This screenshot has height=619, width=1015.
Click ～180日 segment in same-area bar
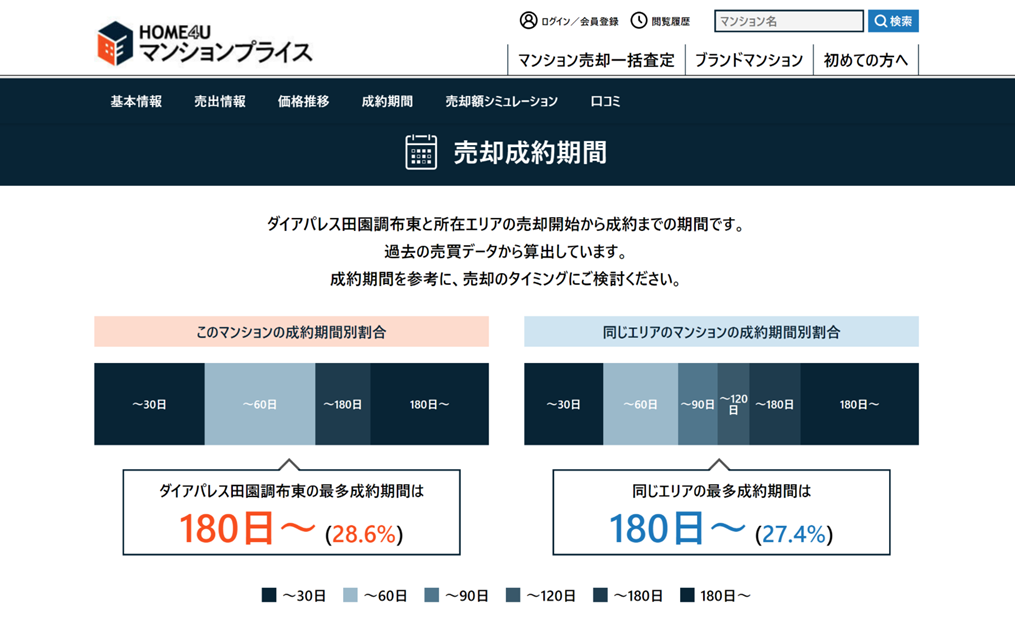(775, 404)
